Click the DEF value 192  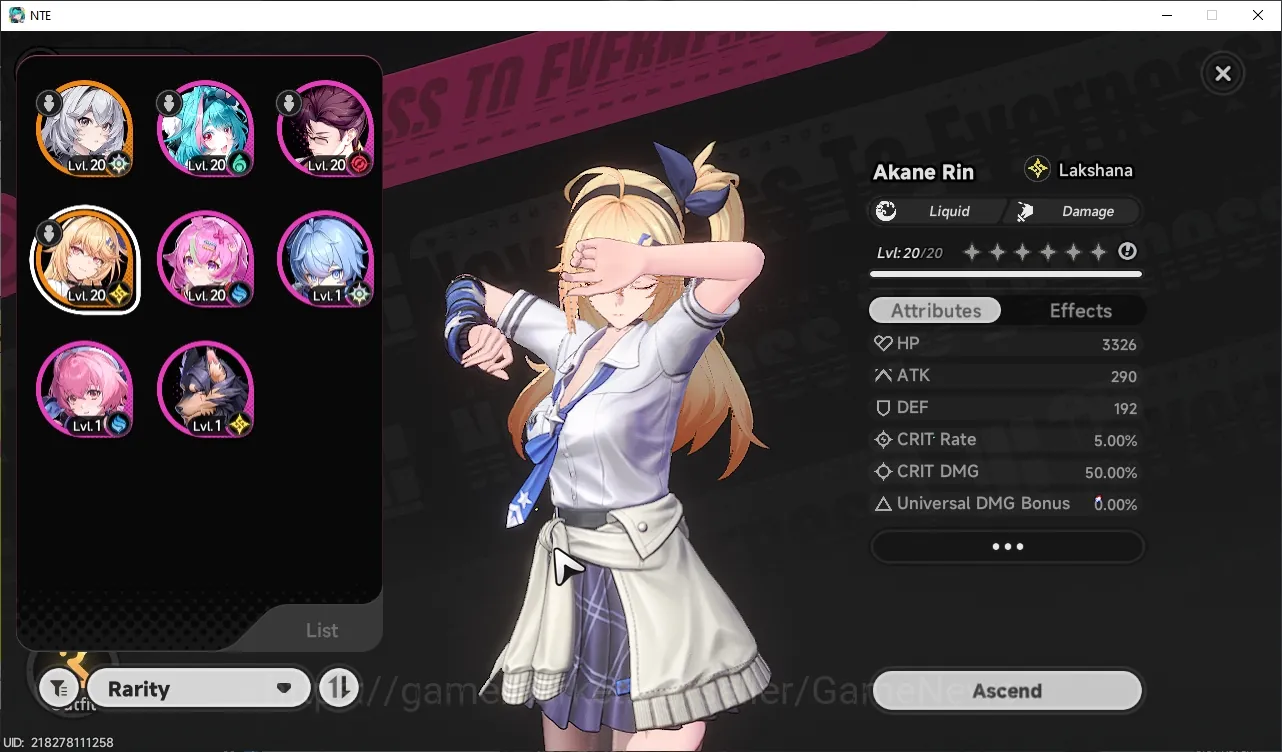pyautogui.click(x=1125, y=409)
